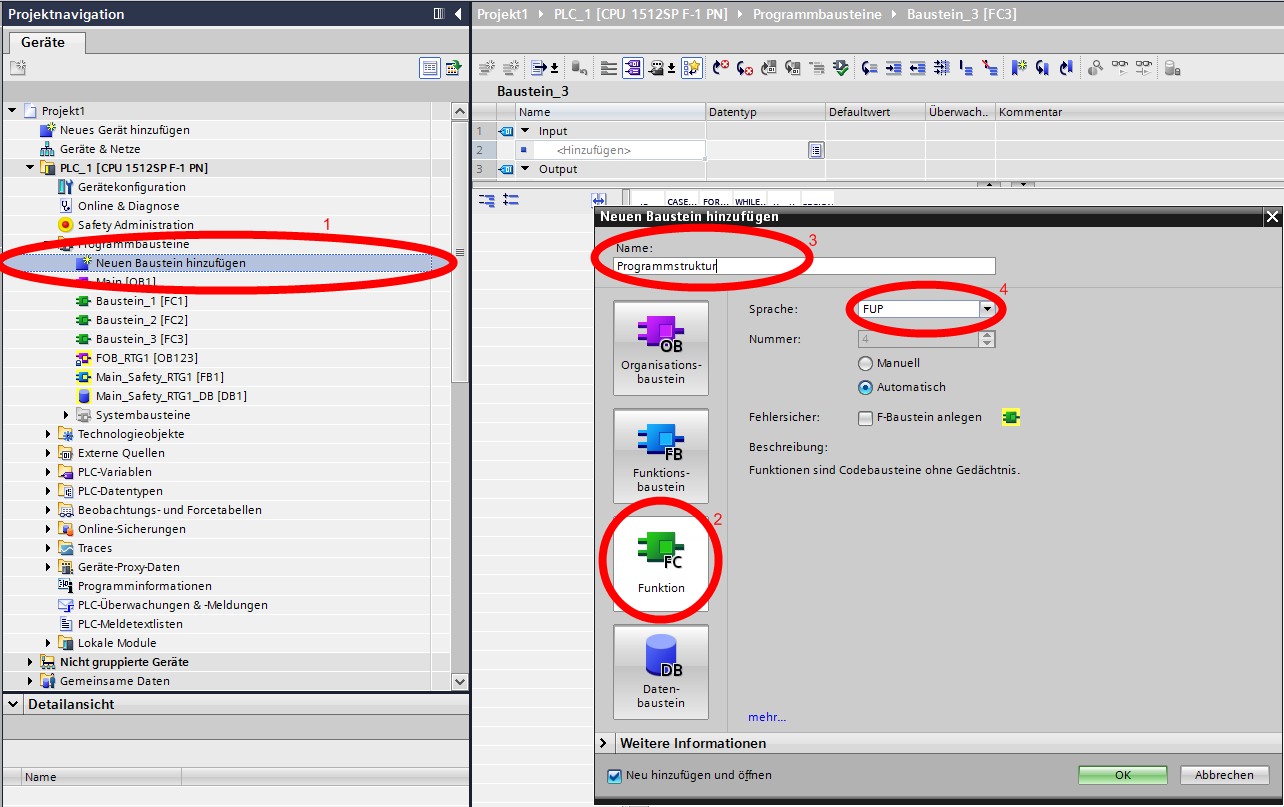
Task: Click Neues Gerät hinzufügen icon
Action: point(48,130)
